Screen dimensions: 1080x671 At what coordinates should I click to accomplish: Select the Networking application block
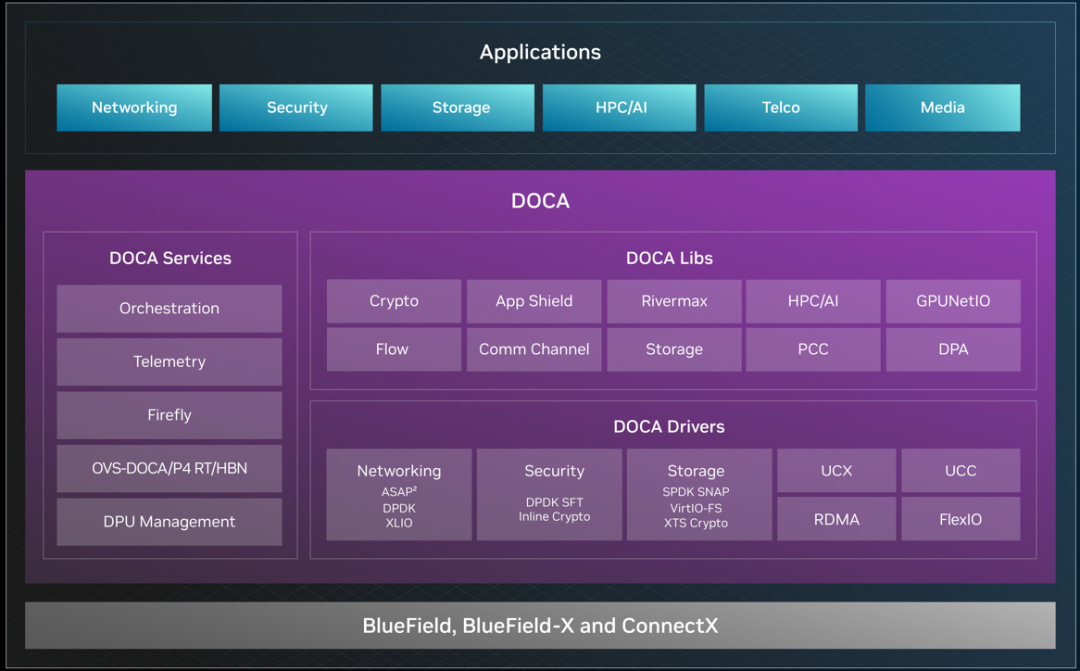point(134,107)
